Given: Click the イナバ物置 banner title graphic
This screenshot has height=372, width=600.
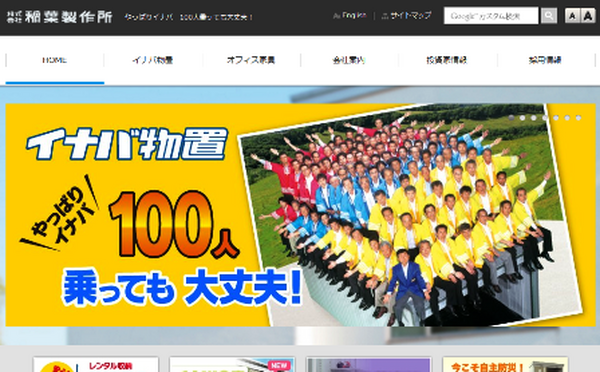Looking at the screenshot, I should (127, 144).
